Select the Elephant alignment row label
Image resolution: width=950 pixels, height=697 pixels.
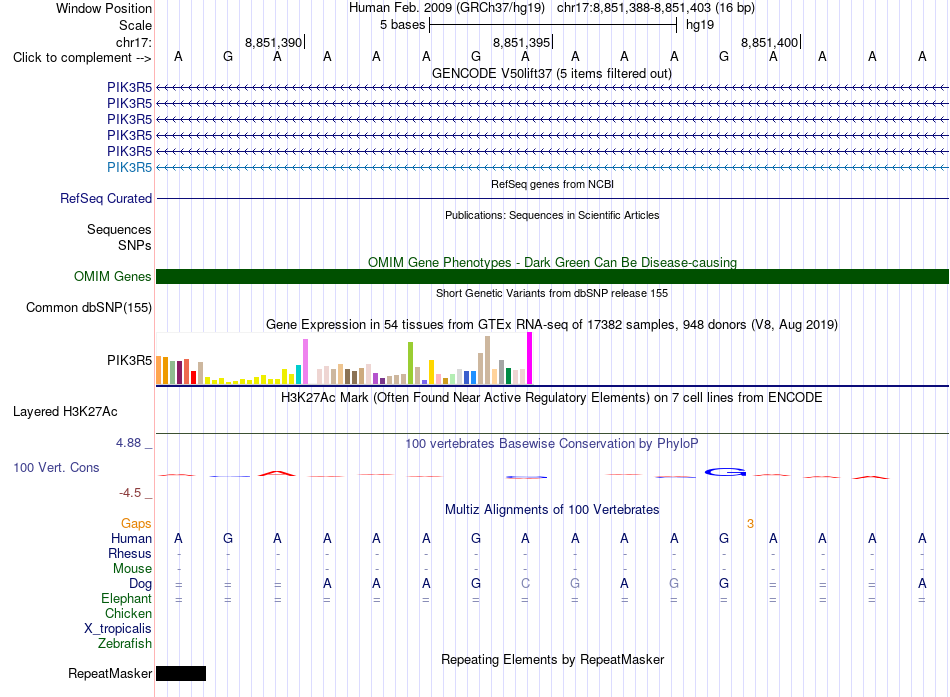tap(126, 598)
